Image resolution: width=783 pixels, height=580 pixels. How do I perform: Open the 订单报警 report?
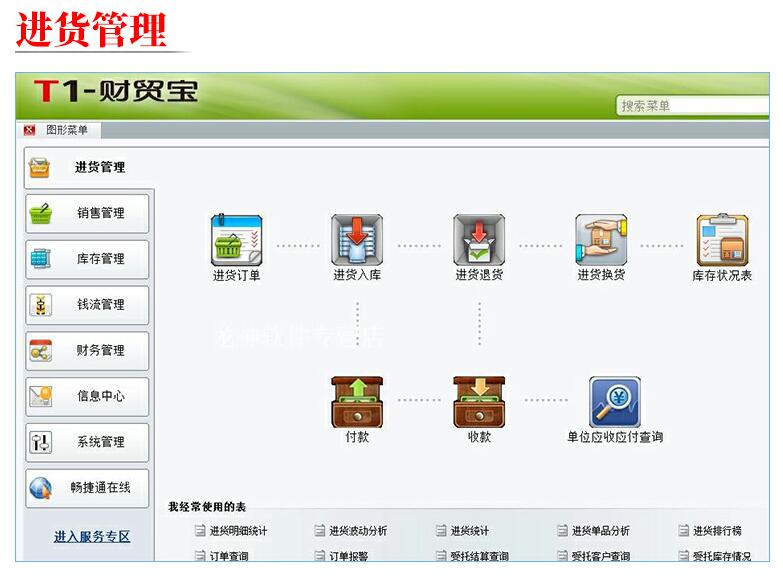tap(349, 556)
